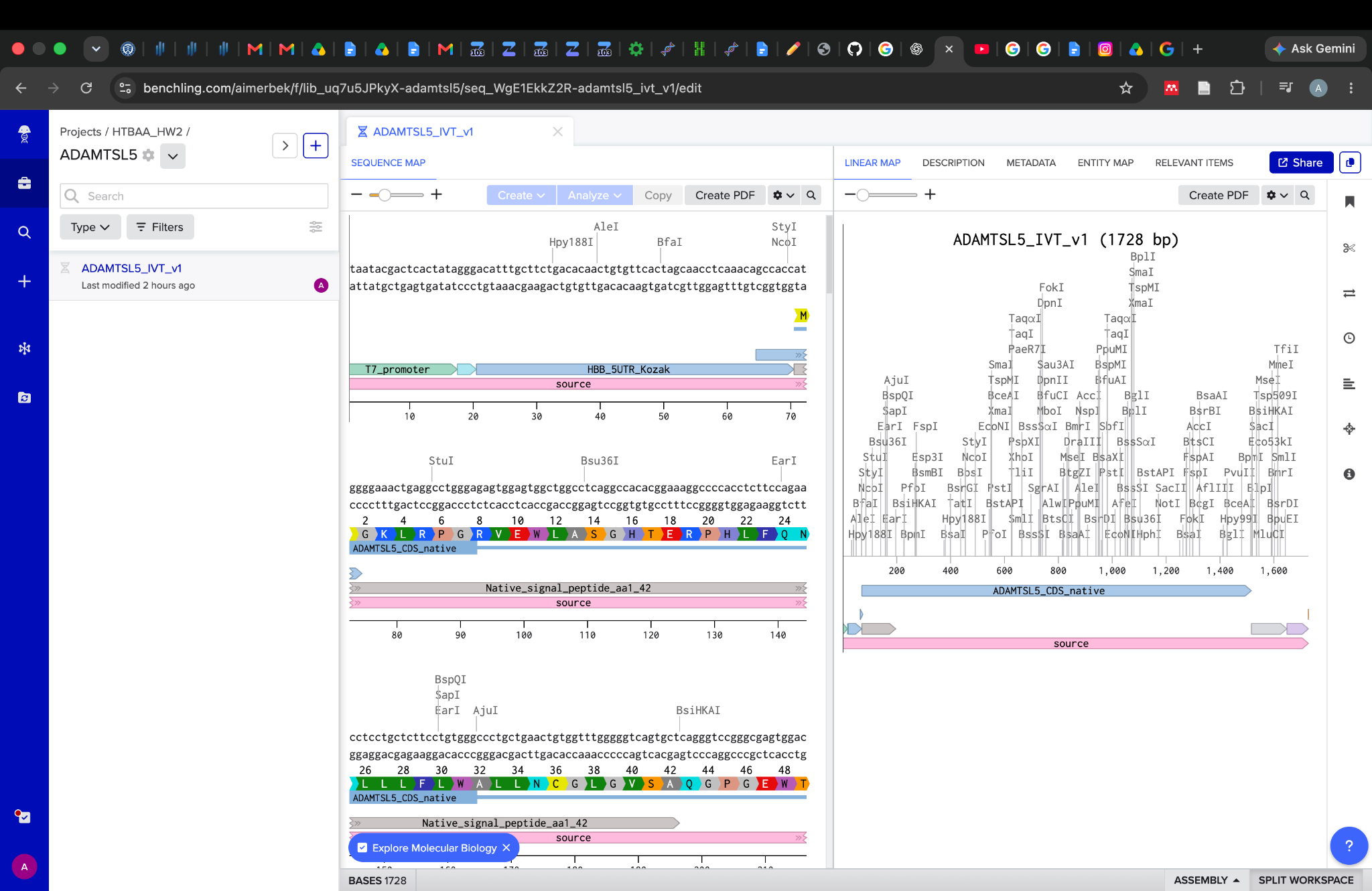
Task: Open sequence map settings gear dropdown
Action: [x=783, y=195]
